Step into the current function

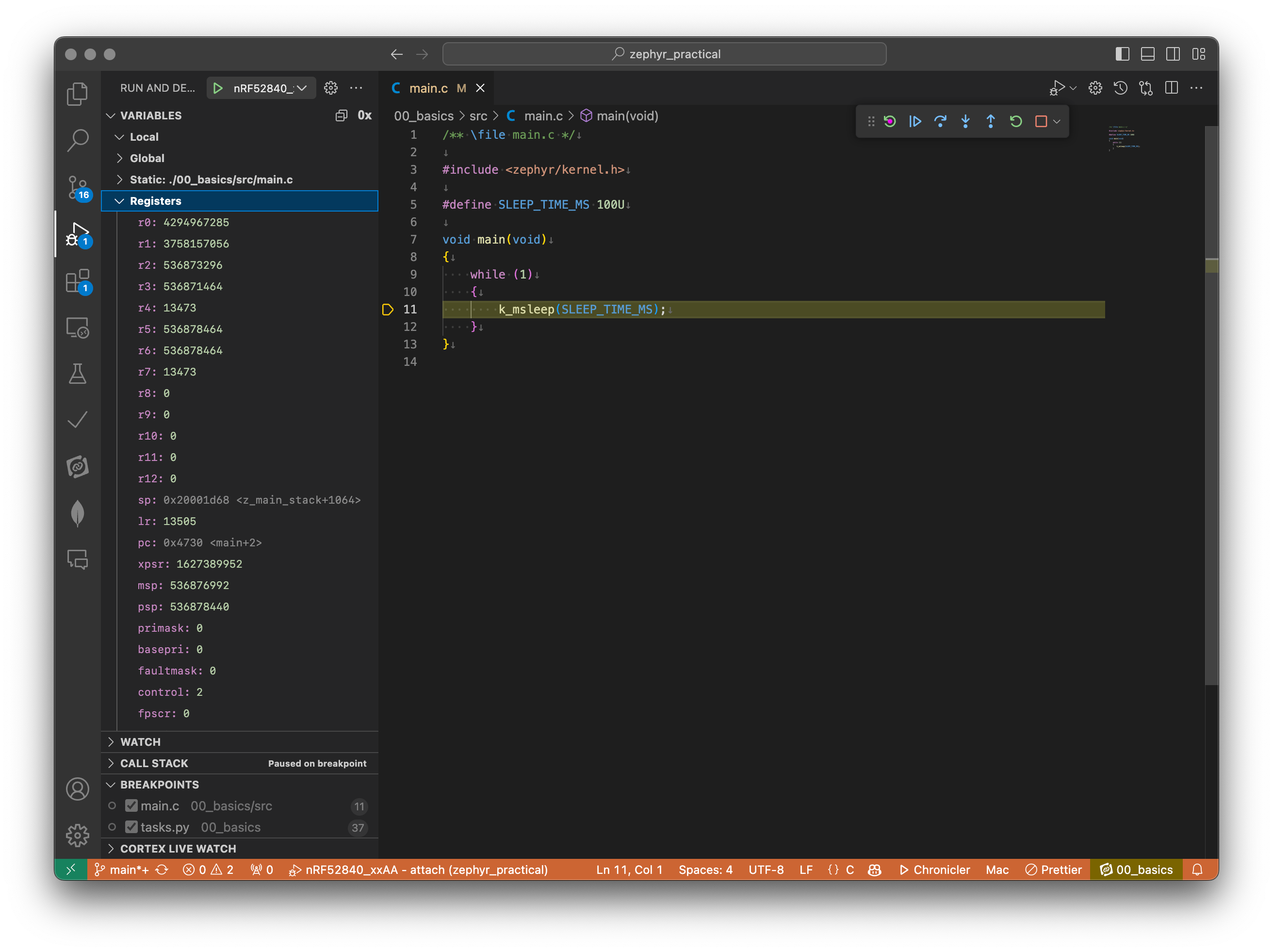point(965,121)
